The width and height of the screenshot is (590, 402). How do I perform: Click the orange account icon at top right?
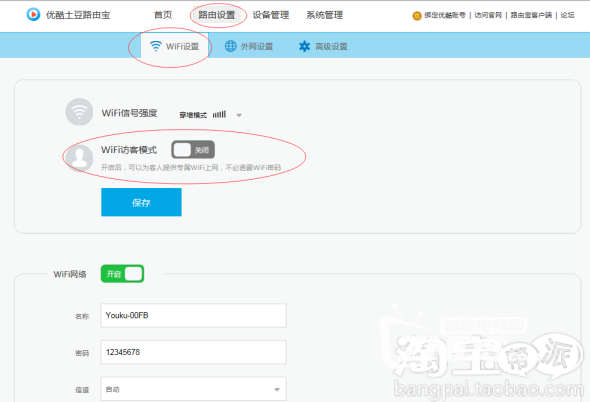[x=417, y=15]
